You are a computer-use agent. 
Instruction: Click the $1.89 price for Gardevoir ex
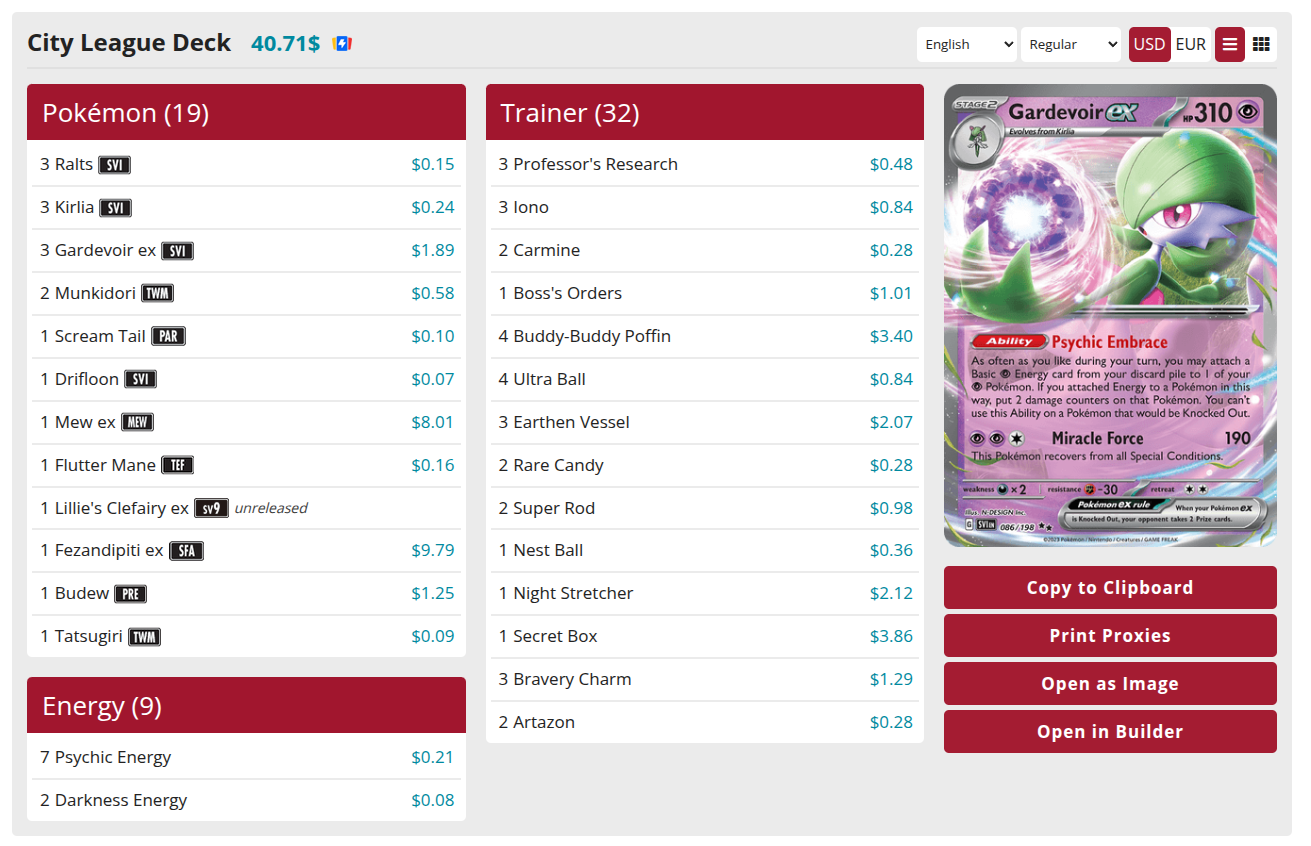coord(433,250)
